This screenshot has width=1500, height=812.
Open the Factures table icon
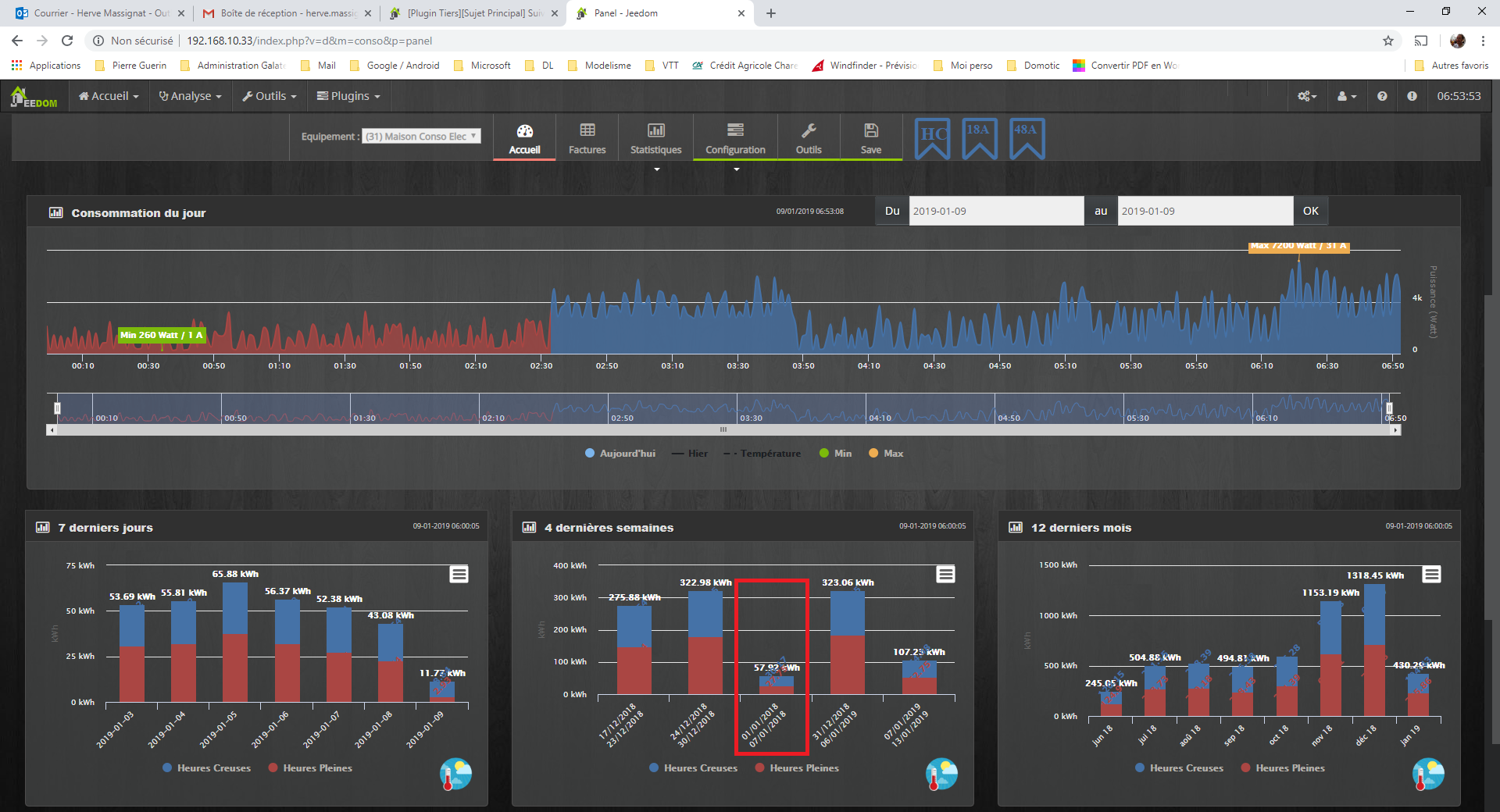[x=587, y=130]
